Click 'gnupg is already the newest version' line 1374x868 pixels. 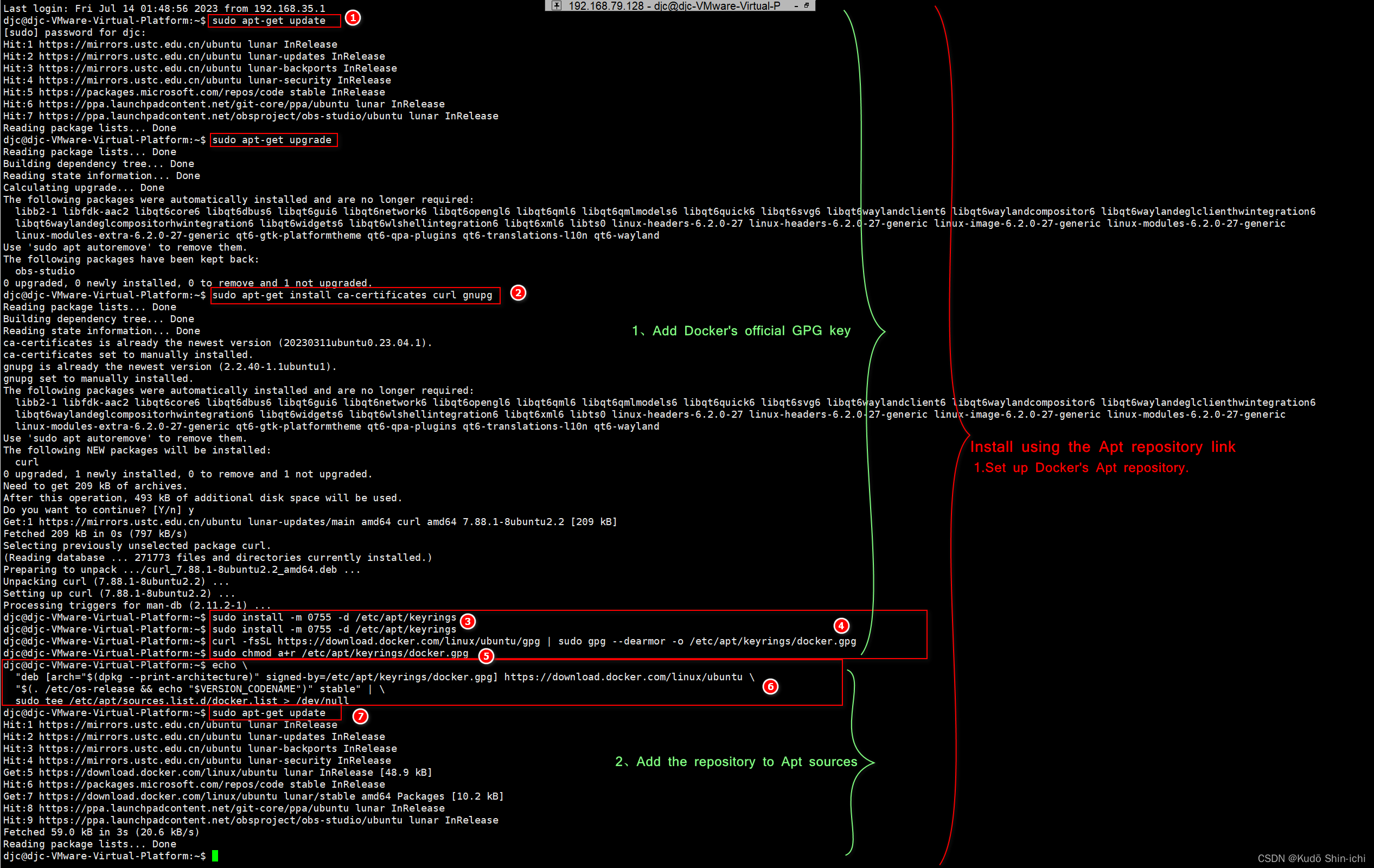pyautogui.click(x=170, y=367)
